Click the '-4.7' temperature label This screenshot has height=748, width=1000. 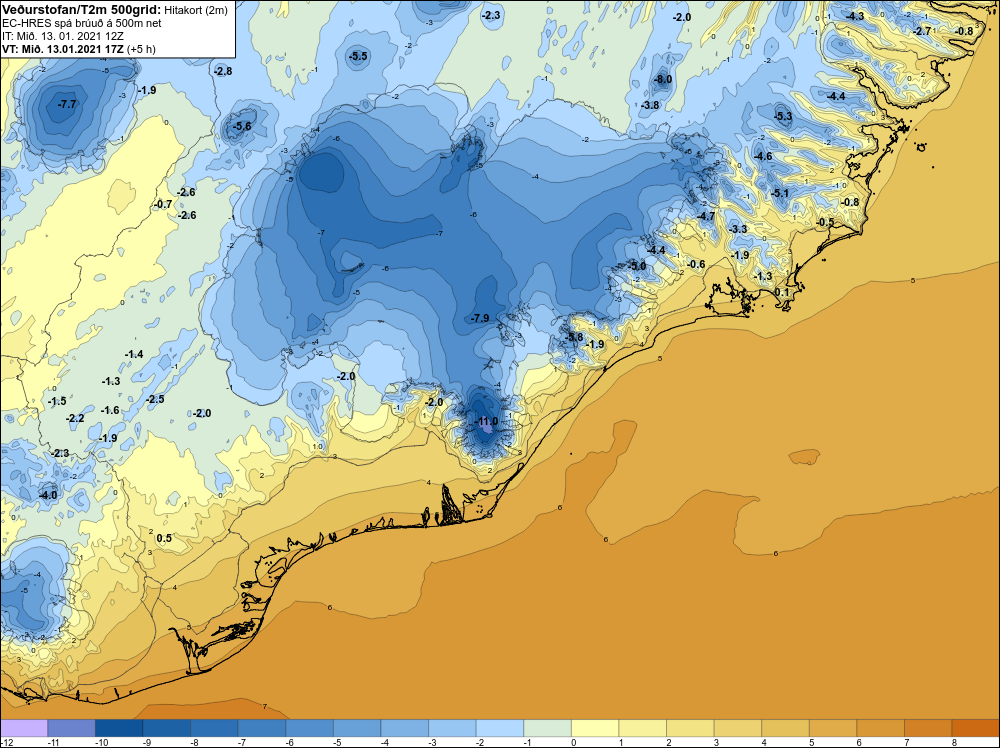pos(706,216)
